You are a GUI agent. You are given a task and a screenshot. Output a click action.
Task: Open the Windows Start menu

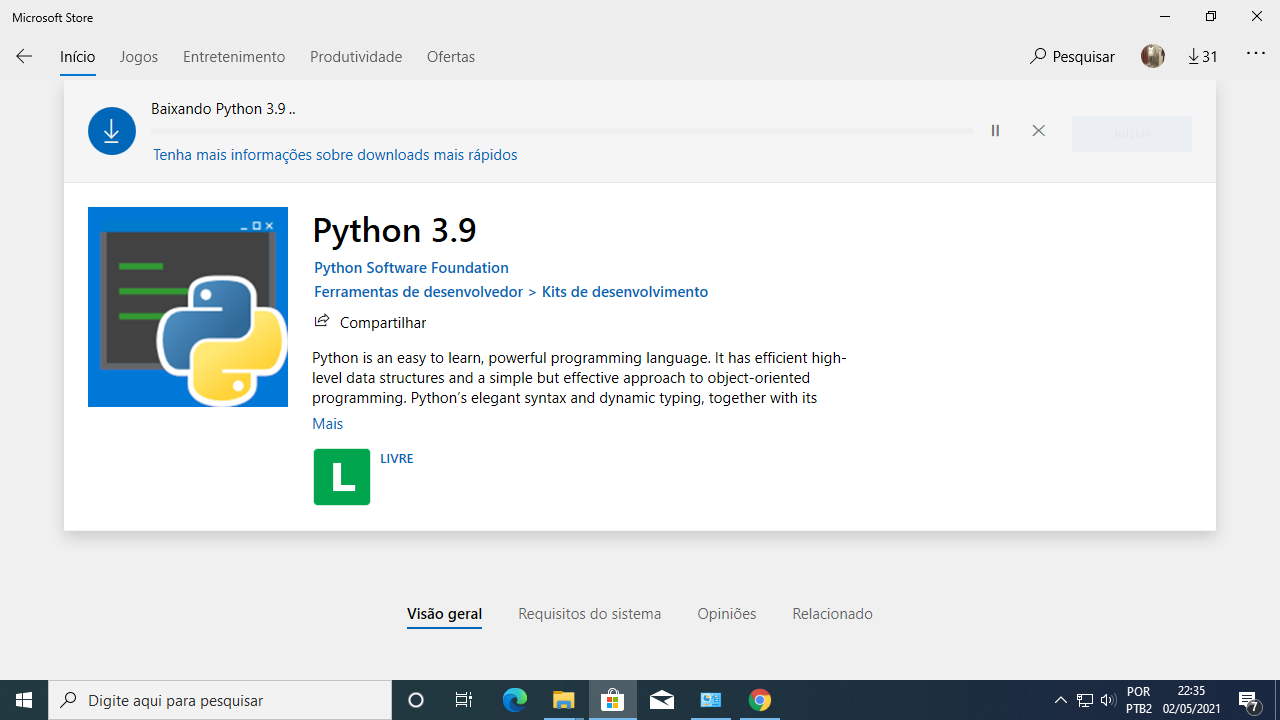click(x=24, y=700)
